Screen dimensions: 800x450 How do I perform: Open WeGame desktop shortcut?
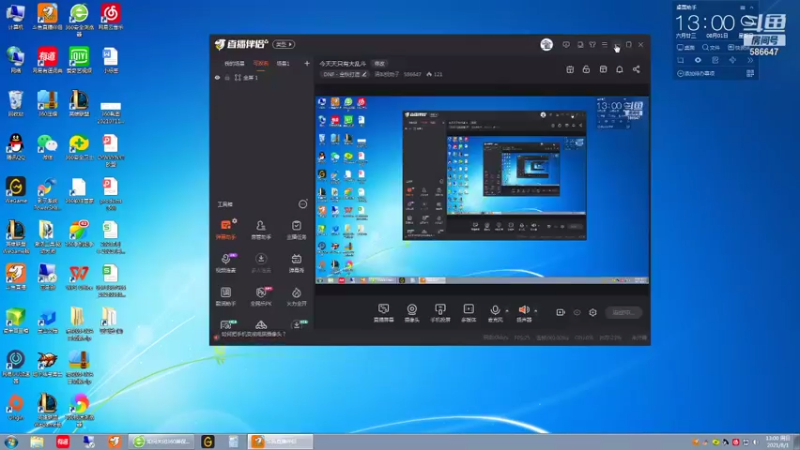15,190
